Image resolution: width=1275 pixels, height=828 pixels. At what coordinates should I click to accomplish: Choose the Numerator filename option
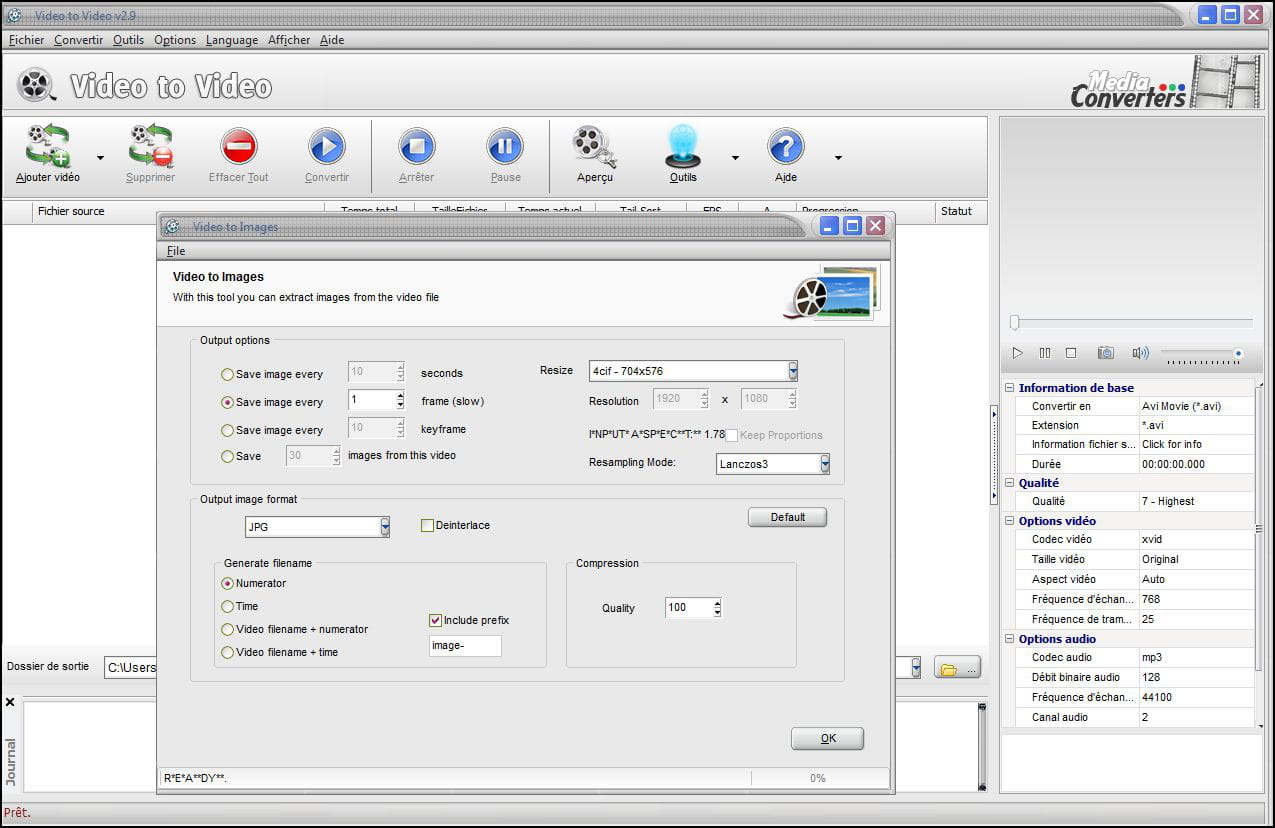tap(228, 584)
